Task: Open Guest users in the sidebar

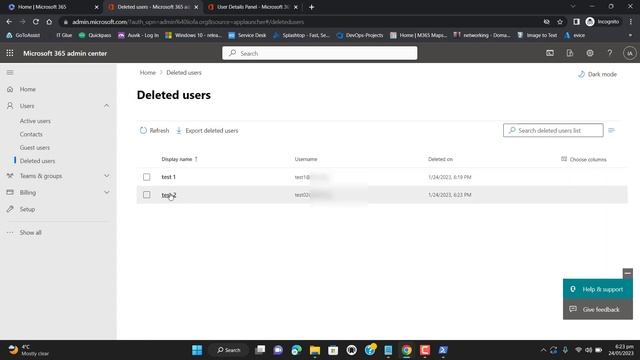Action: 35,147
